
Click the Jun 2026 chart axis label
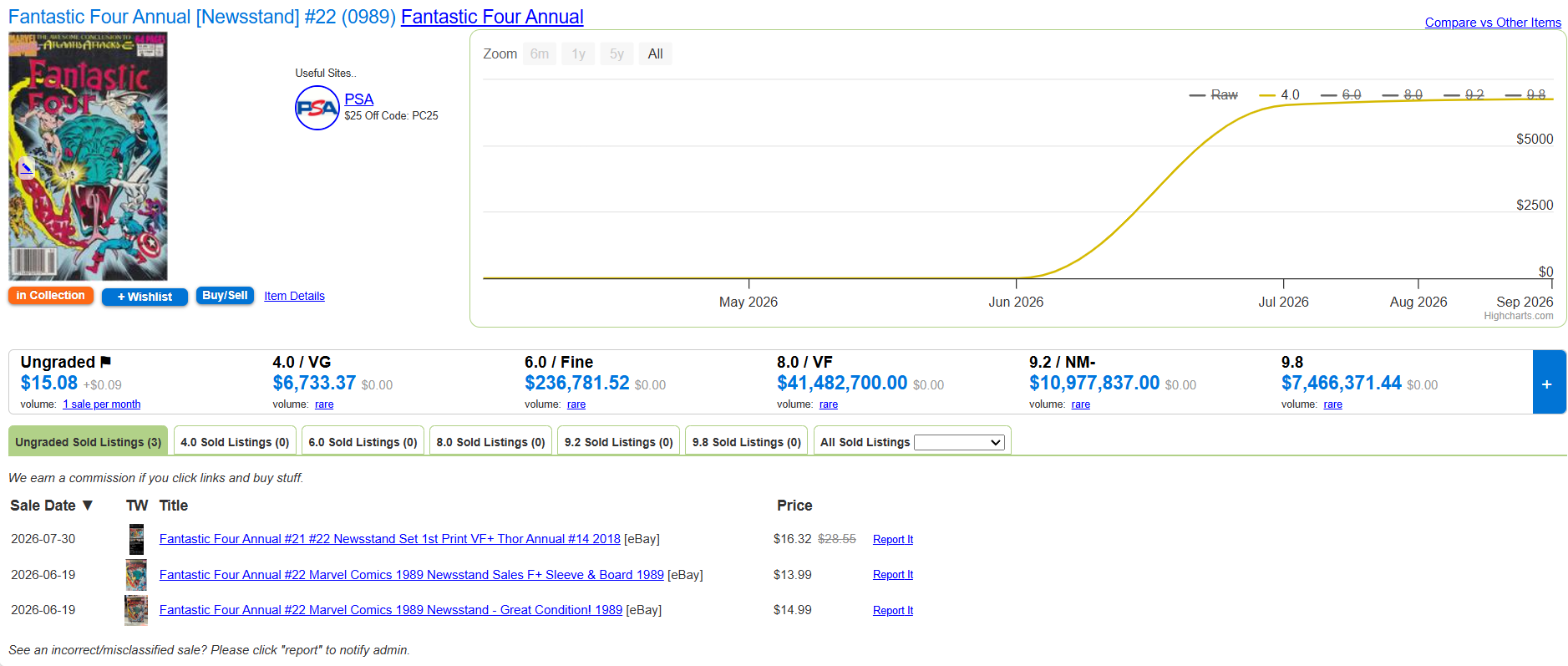[x=1016, y=302]
